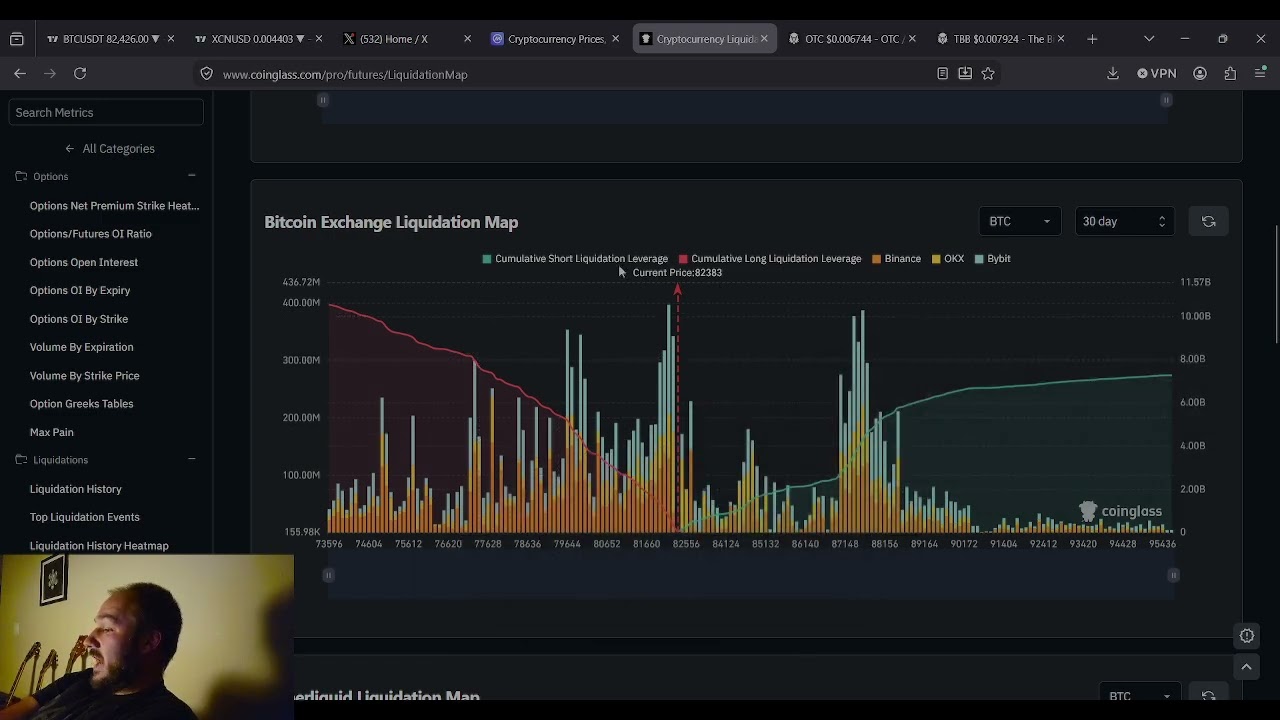
Task: Open the workspaces icon left of the tabs
Action: point(17,38)
